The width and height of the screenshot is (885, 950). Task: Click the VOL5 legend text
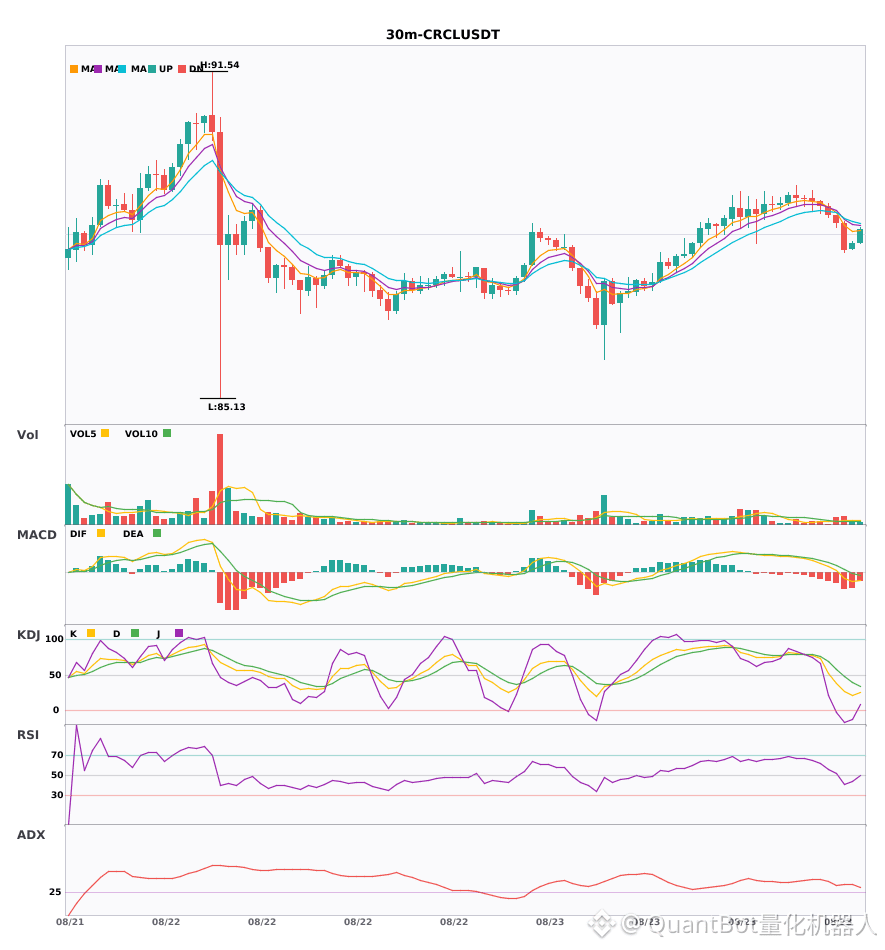pos(83,434)
